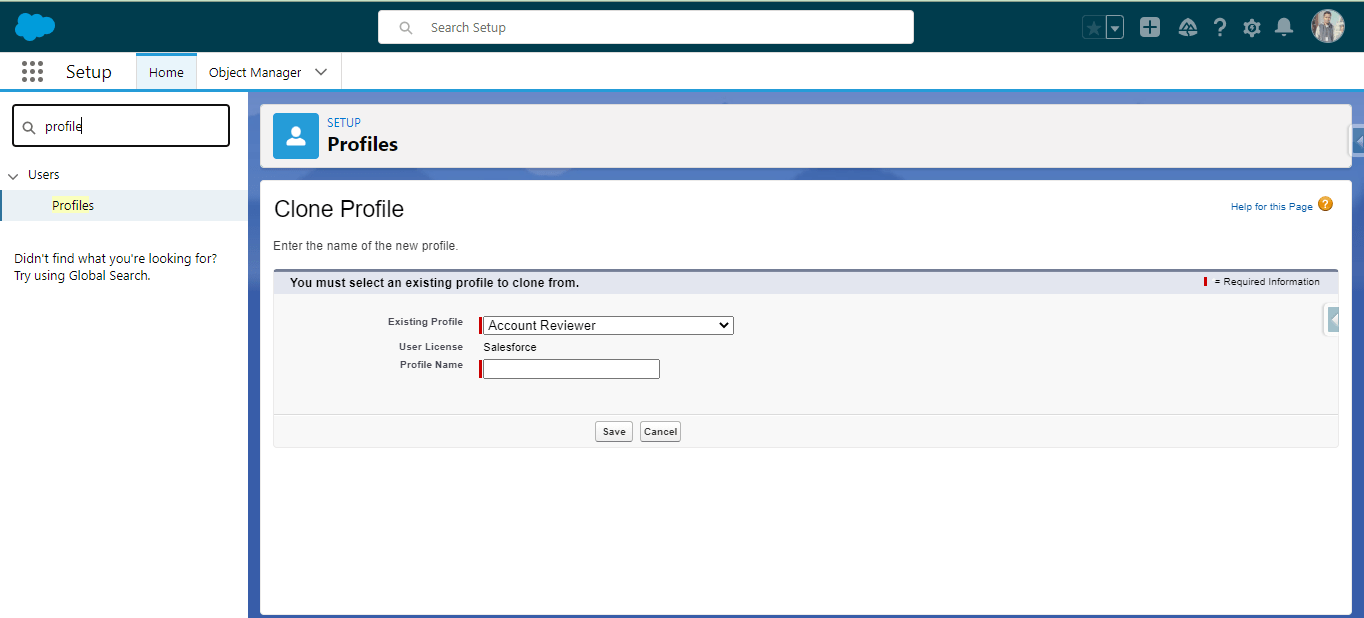The height and width of the screenshot is (618, 1364).
Task: Open the Setup gear icon
Action: [x=1252, y=28]
